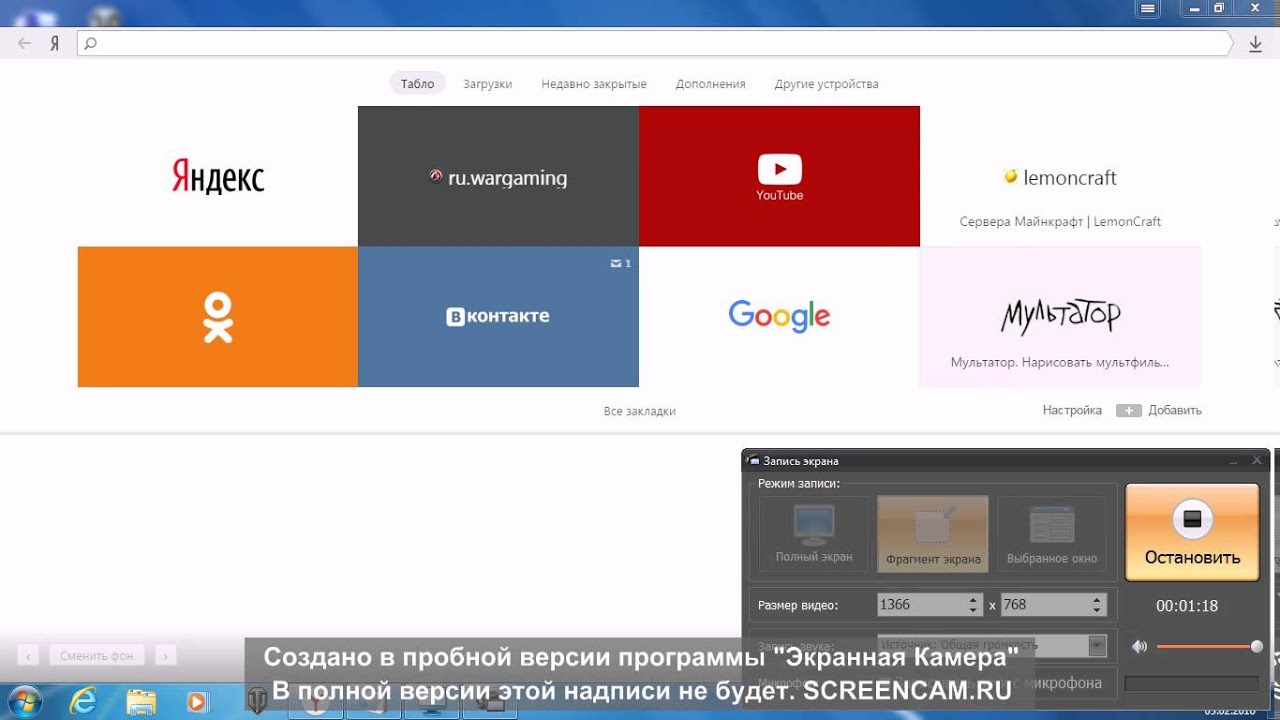Image resolution: width=1280 pixels, height=720 pixels.
Task: Click the Сменить фон button
Action: 96,656
